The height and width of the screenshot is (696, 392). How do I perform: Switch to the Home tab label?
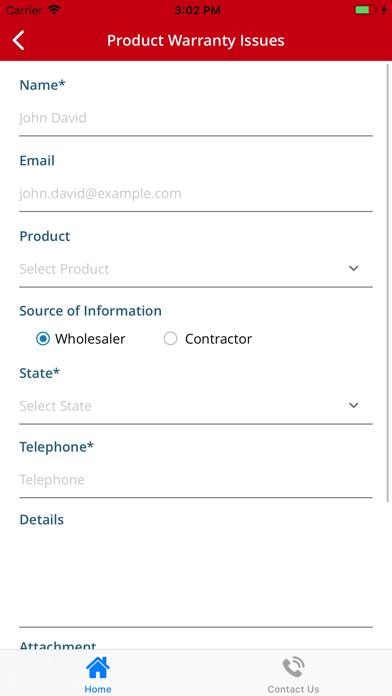coord(98,689)
